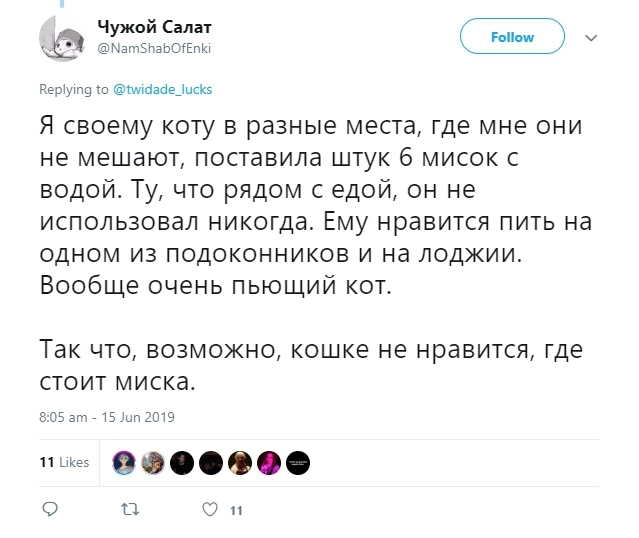
Task: Click the pink-tinted liker avatar
Action: [x=269, y=462]
